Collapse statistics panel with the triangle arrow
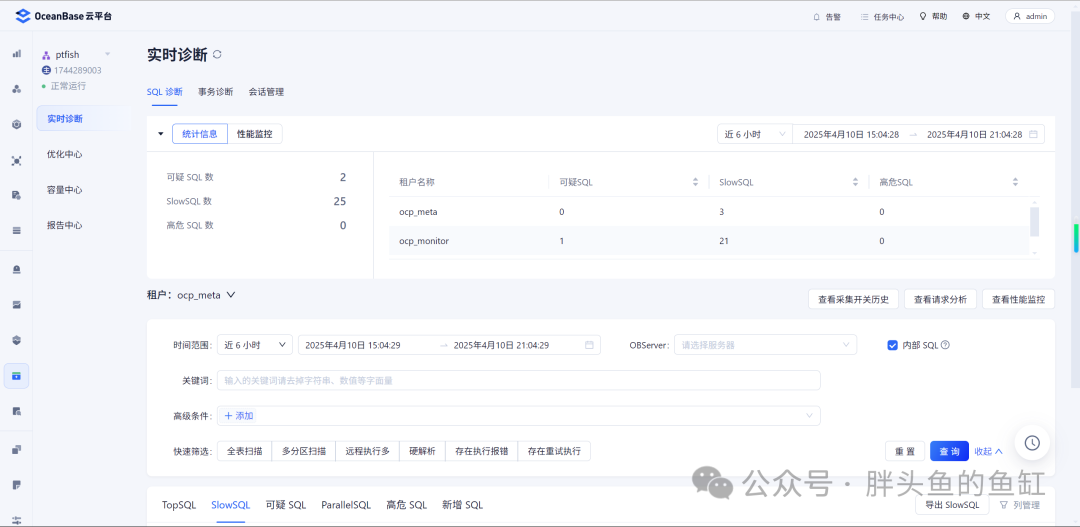Screen dimensions: 1080x527 (x=160, y=134)
